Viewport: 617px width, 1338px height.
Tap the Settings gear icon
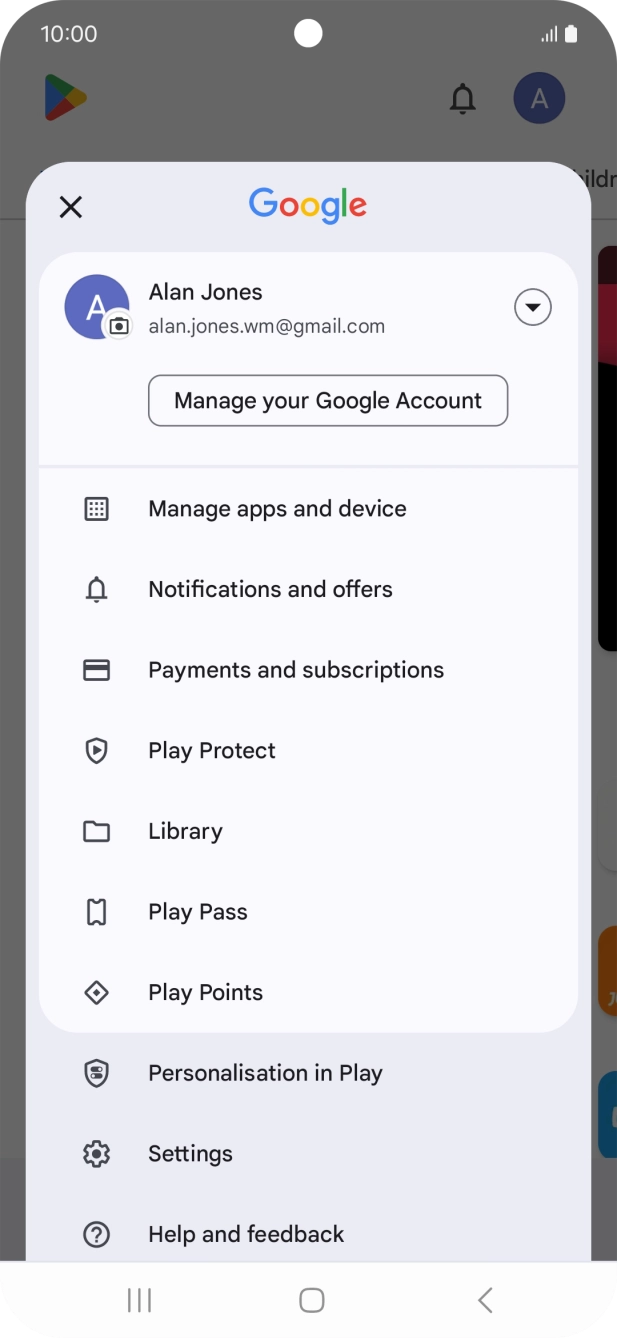96,1154
